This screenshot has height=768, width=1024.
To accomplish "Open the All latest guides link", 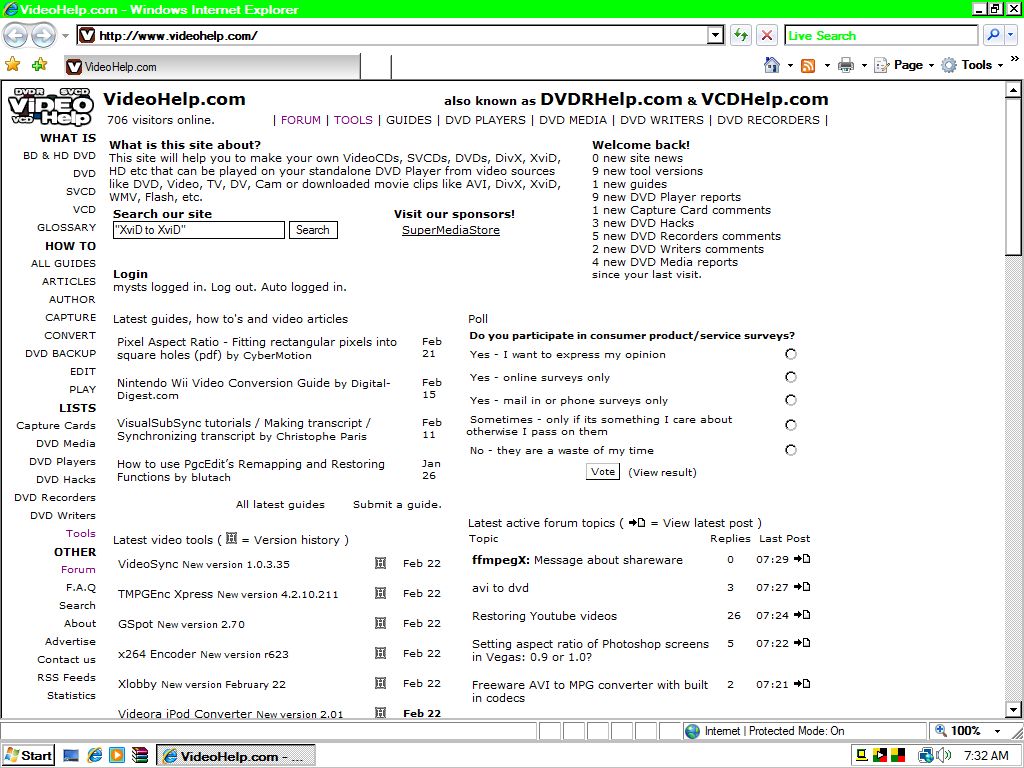I will coord(280,504).
